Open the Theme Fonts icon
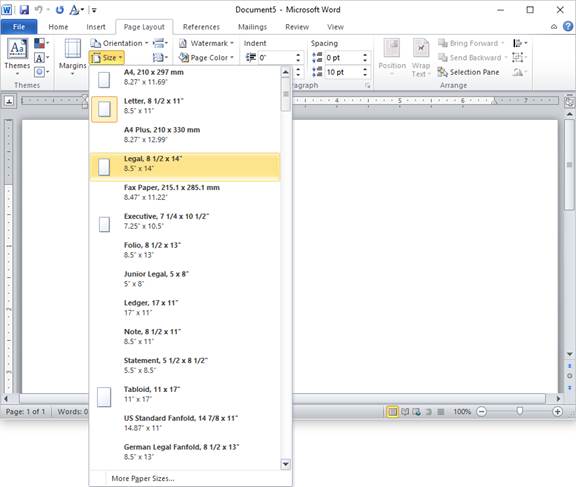Screen dimensions: 576x487 click(x=41, y=58)
